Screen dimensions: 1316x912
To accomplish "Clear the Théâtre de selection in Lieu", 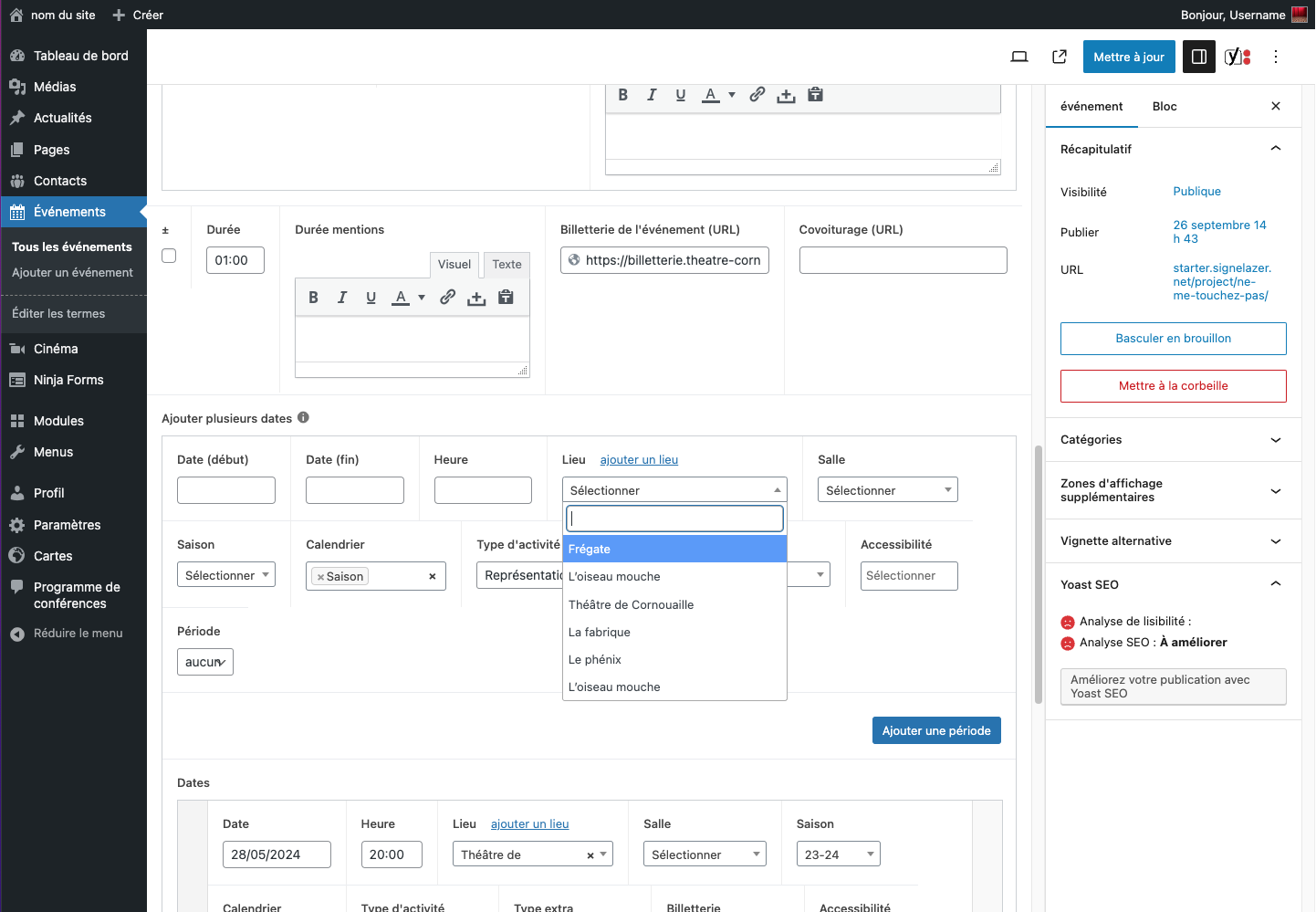I will point(590,855).
